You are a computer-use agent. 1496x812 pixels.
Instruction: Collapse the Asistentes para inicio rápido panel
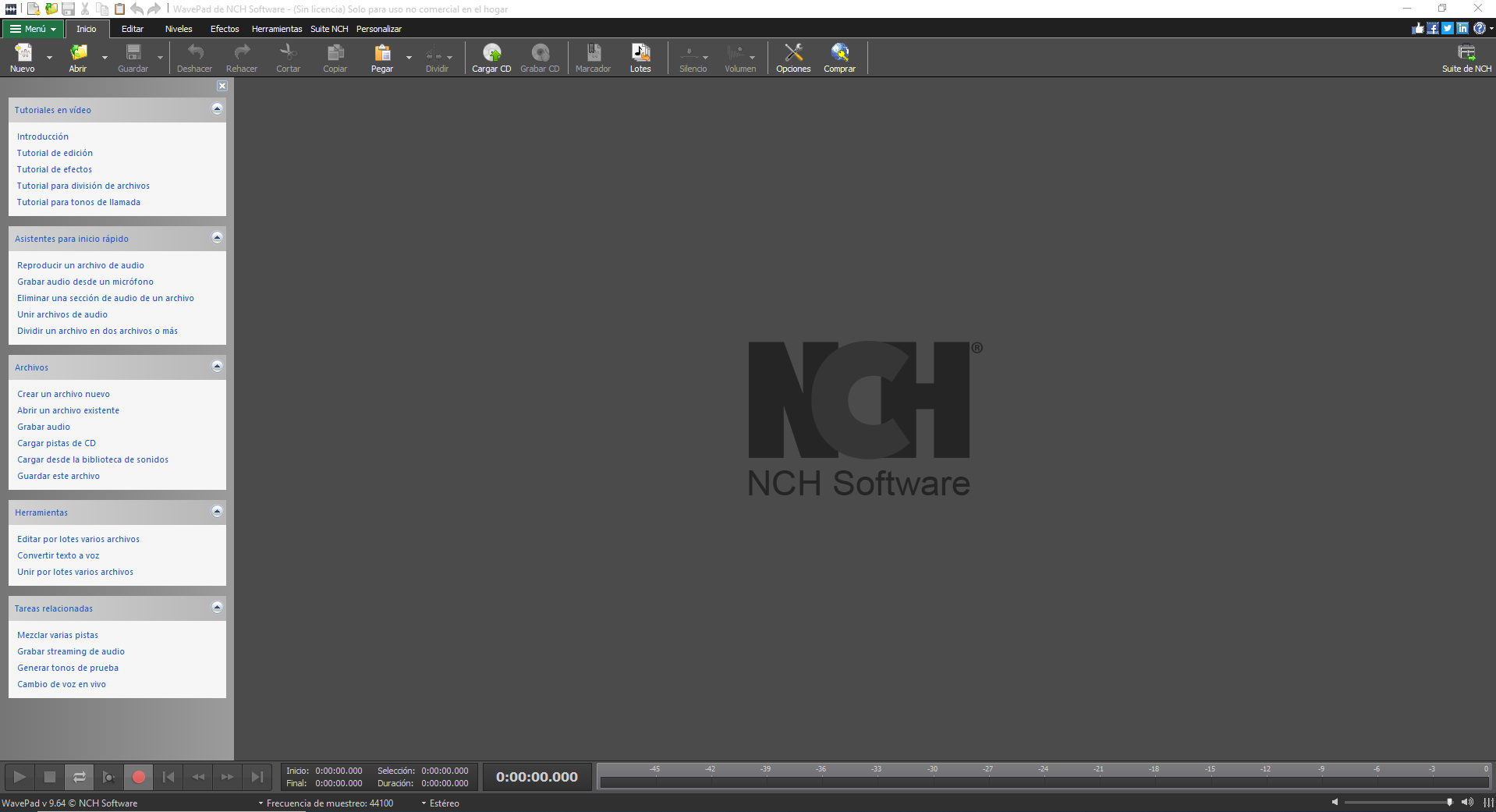click(218, 238)
